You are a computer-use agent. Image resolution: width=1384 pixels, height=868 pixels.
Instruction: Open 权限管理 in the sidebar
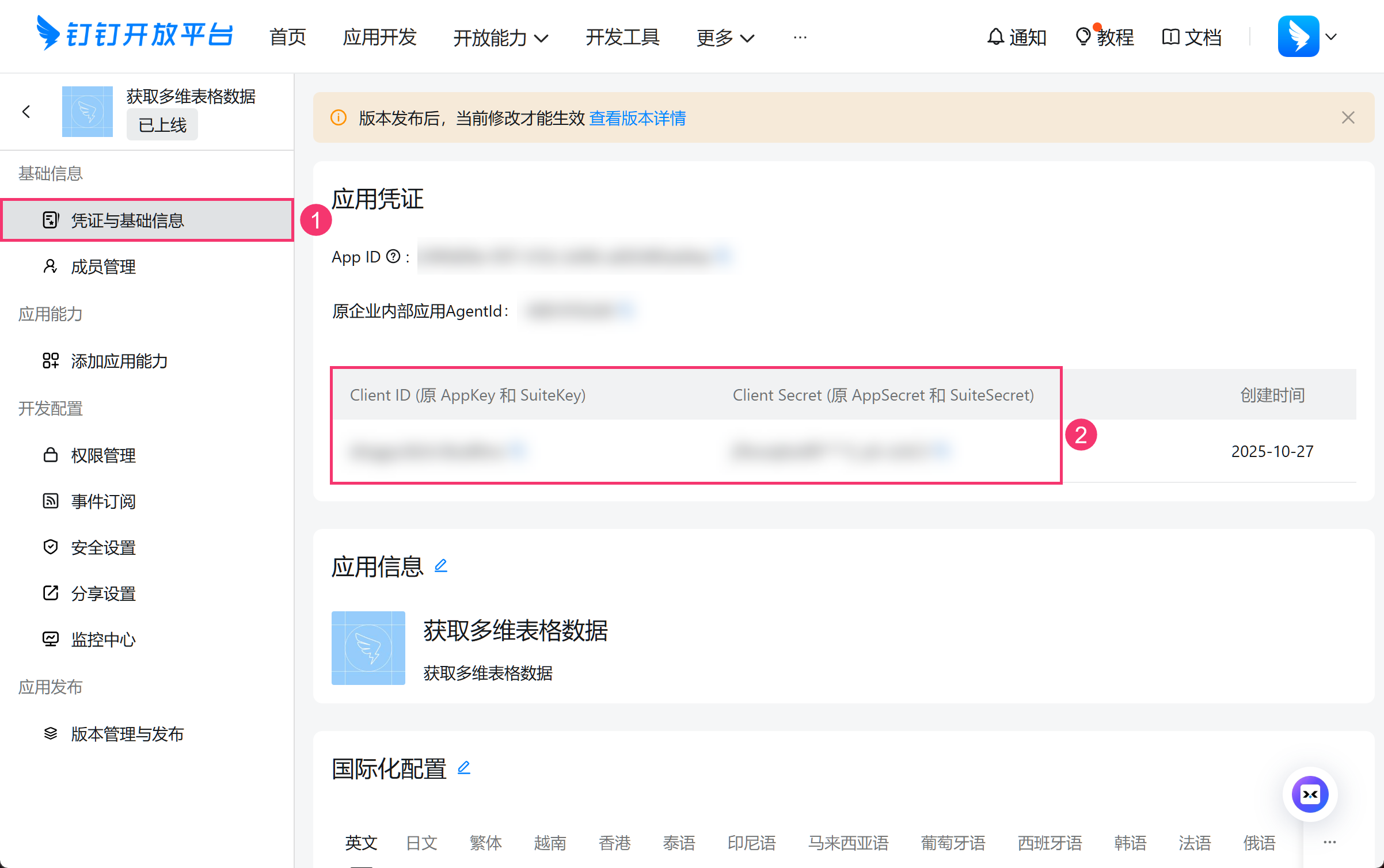click(x=103, y=455)
